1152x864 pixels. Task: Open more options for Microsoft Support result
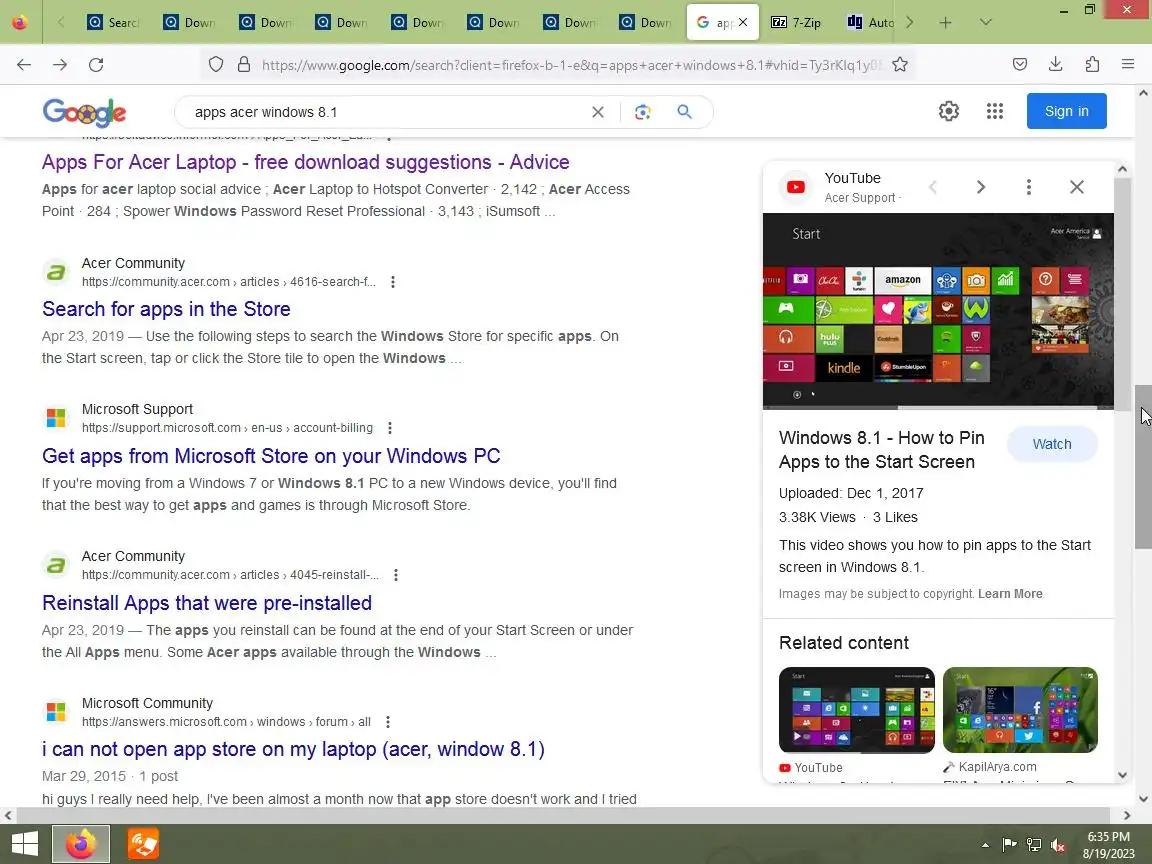pyautogui.click(x=390, y=428)
